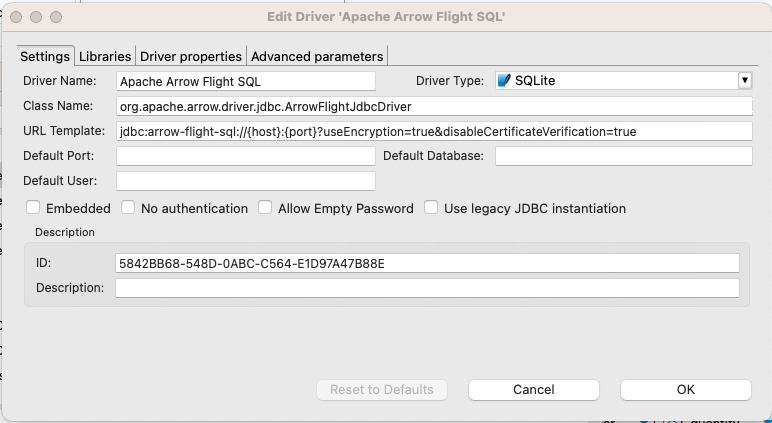This screenshot has width=772, height=423.
Task: Click the empty Description text field
Action: point(427,288)
